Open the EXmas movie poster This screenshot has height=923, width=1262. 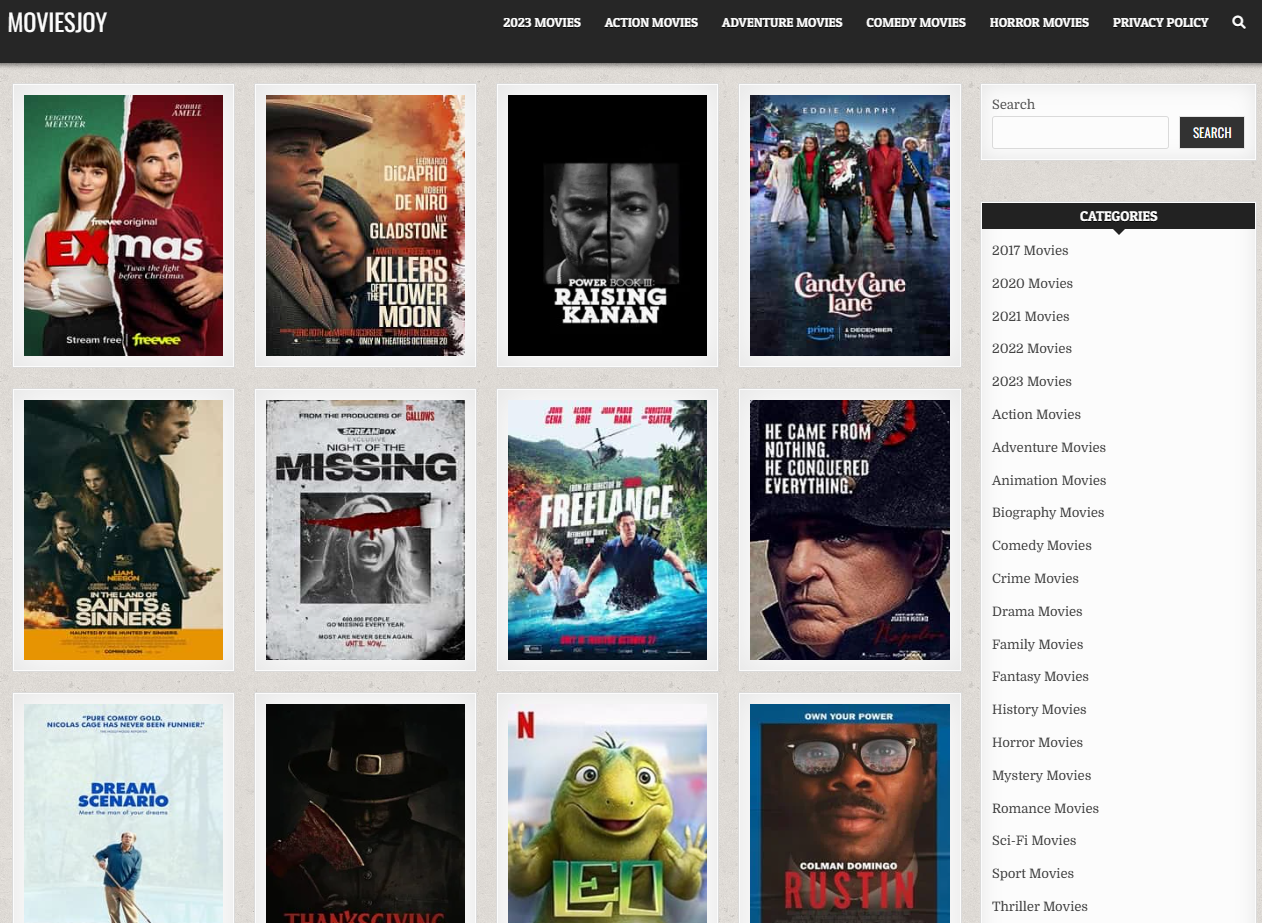coord(123,225)
